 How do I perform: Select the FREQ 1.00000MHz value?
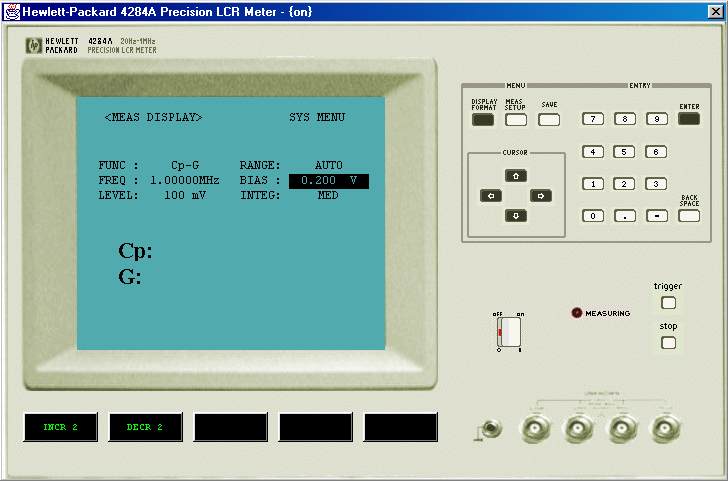184,180
